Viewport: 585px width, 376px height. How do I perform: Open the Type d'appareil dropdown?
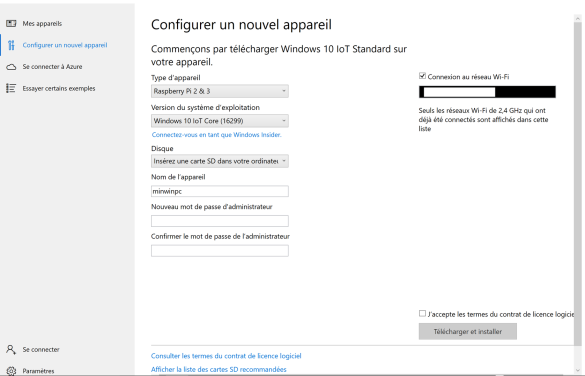coord(220,91)
